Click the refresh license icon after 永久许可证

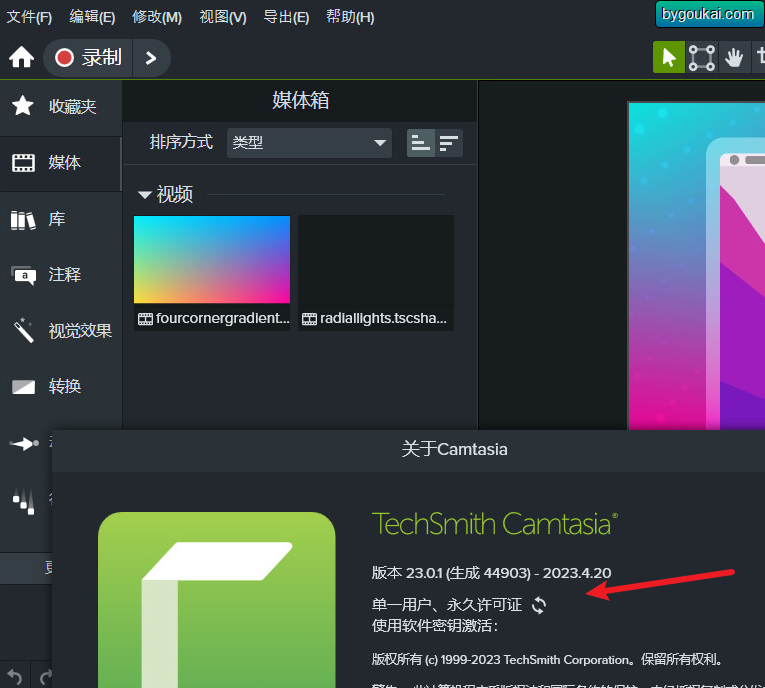[539, 606]
